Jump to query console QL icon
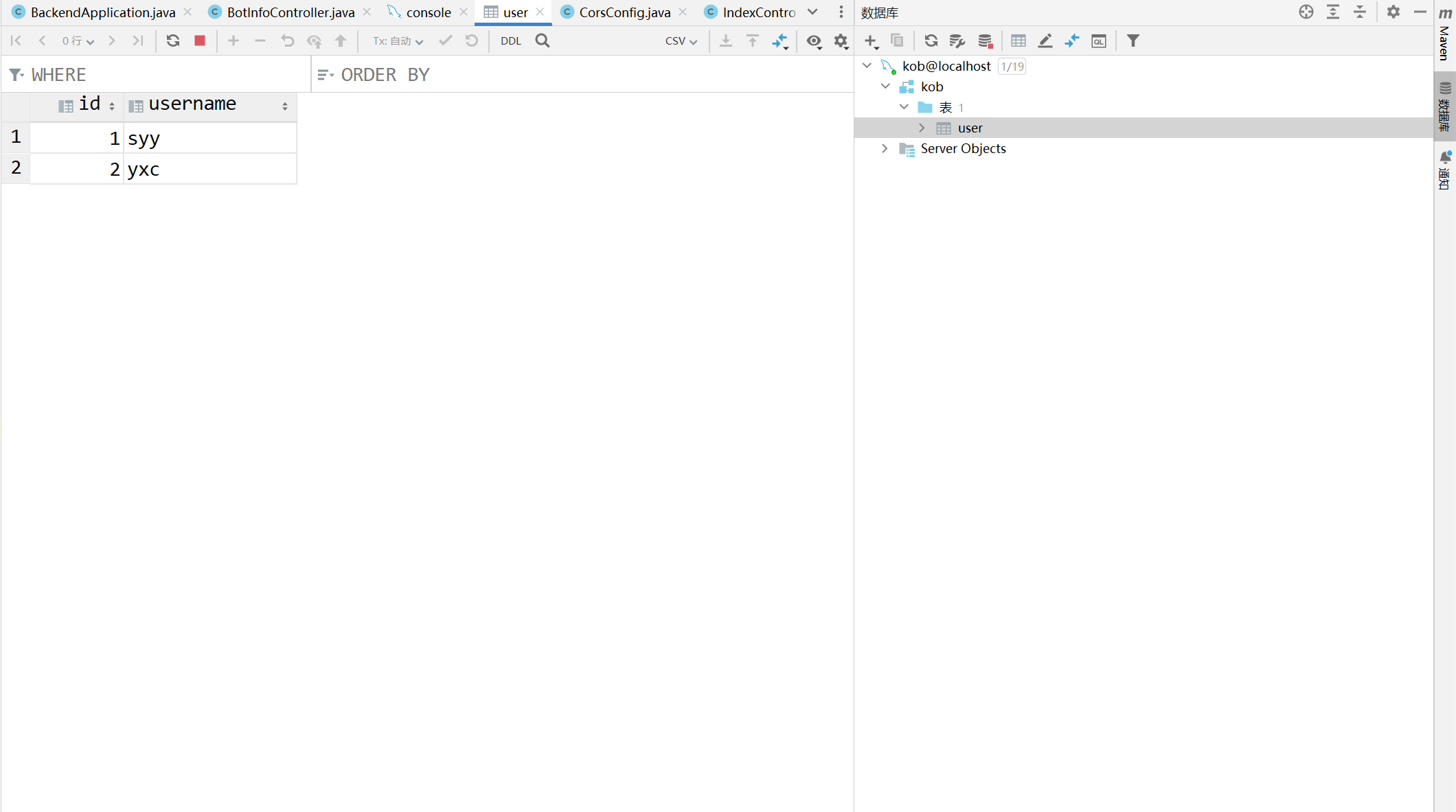Image resolution: width=1456 pixels, height=812 pixels. (1099, 41)
